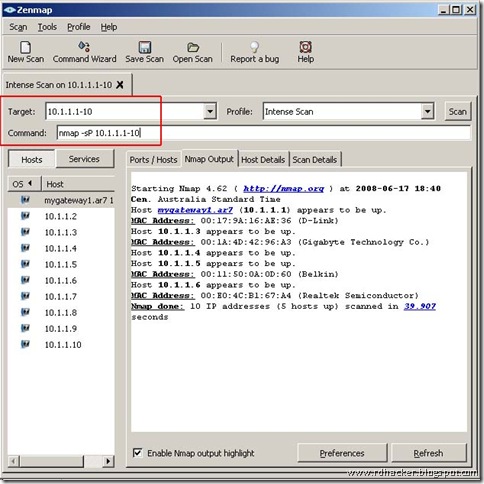The height and width of the screenshot is (484, 484).
Task: Click the 39.907 link in output
Action: [420, 306]
